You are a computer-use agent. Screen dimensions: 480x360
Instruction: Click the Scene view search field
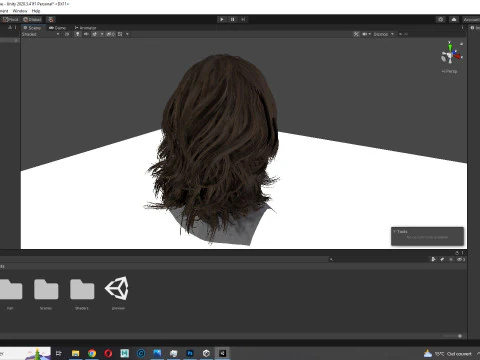point(430,34)
